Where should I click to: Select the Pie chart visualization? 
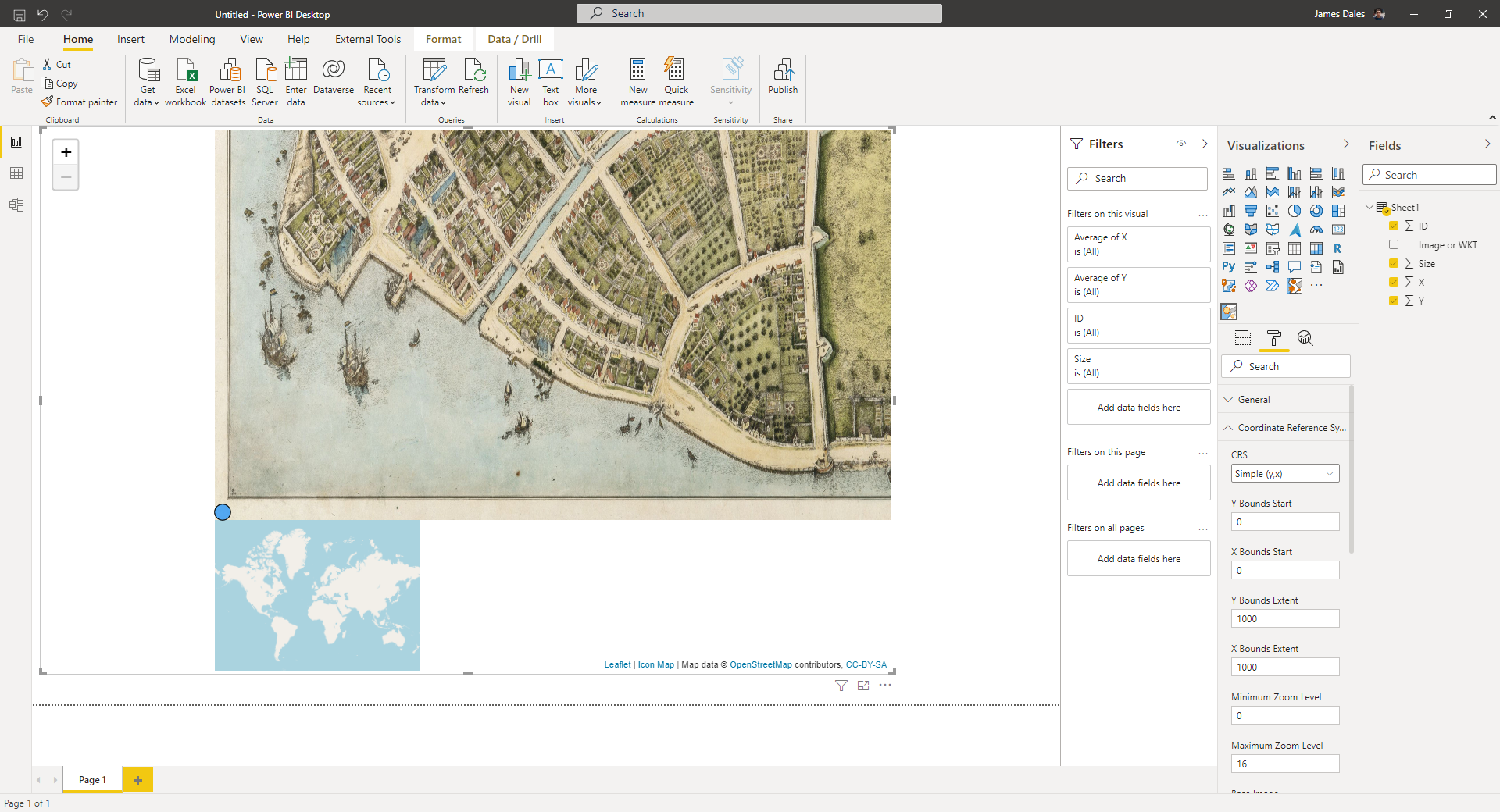point(1295,211)
